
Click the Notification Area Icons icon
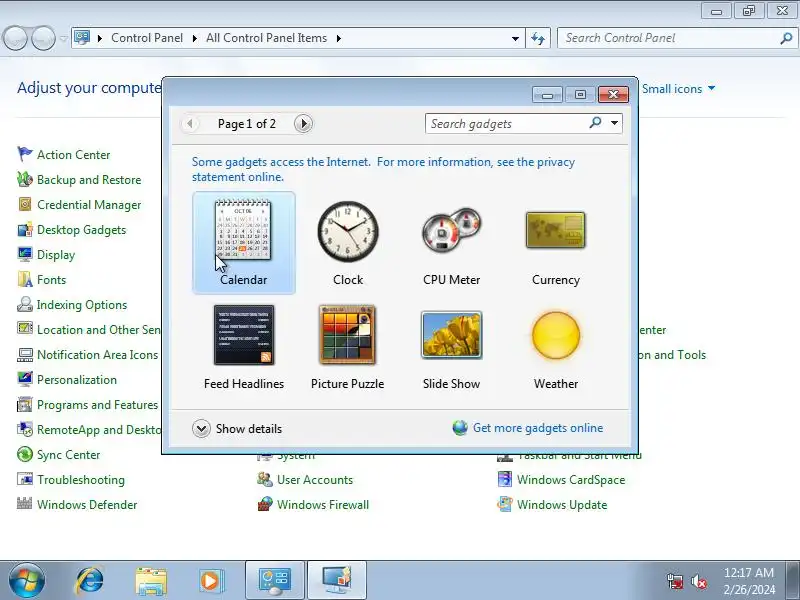(x=24, y=354)
